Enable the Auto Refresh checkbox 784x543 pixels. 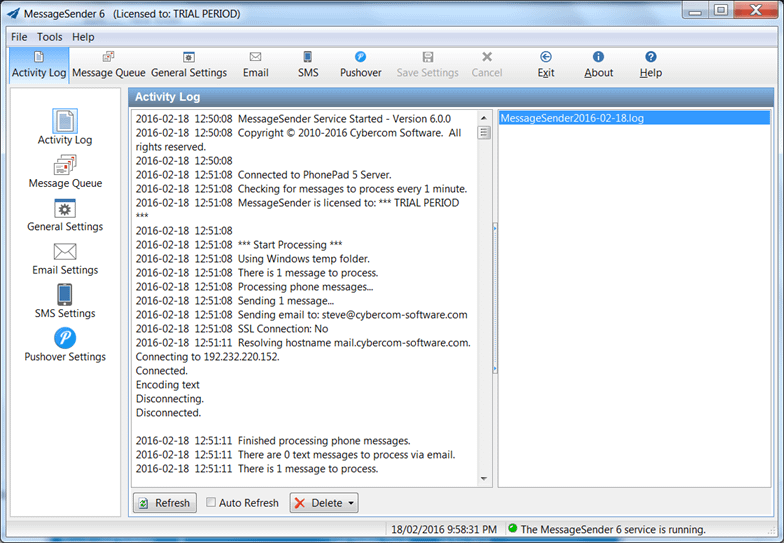click(211, 502)
